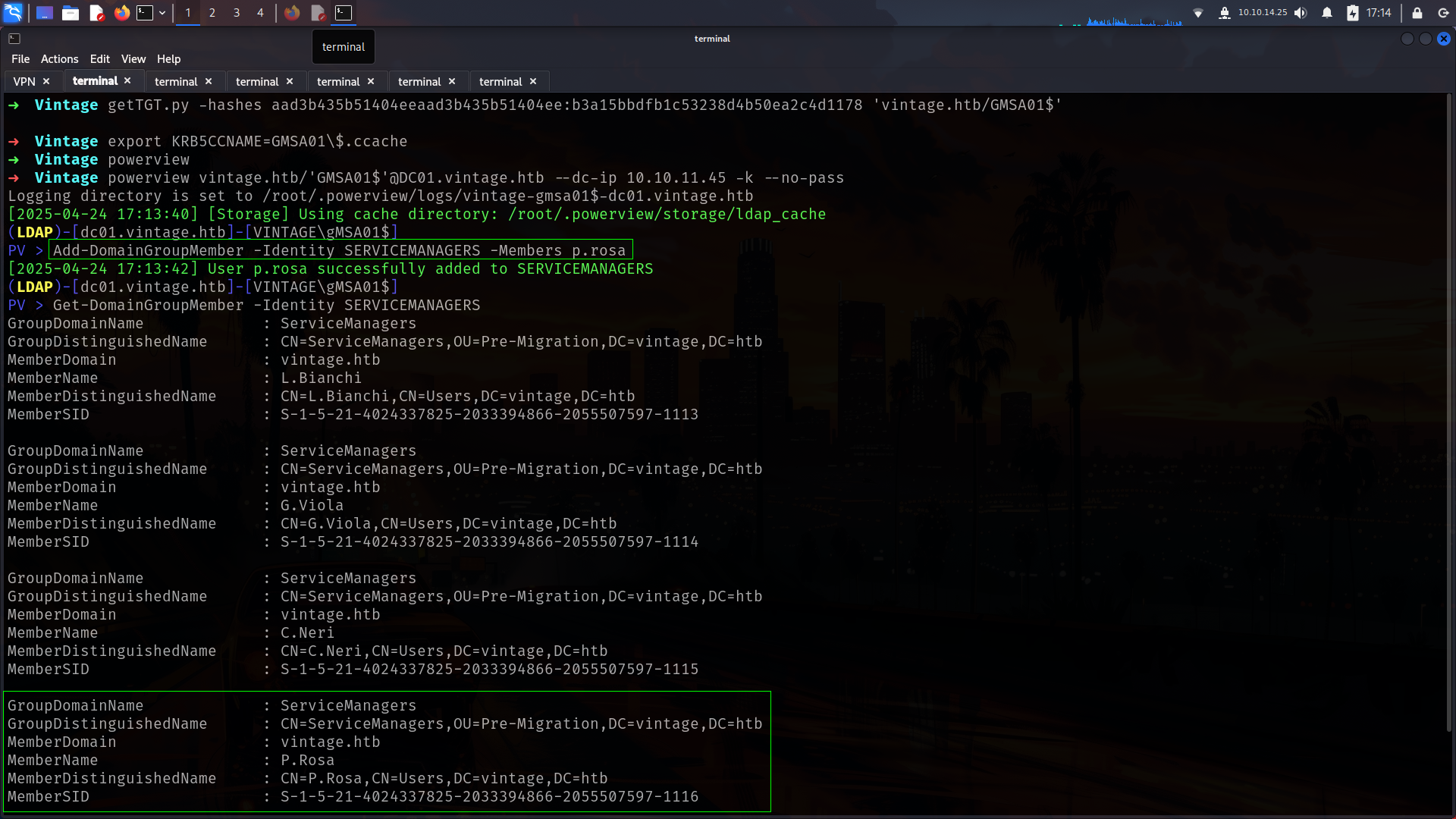Click the SID ending in 1113
This screenshot has width=1456, height=819.
(x=490, y=414)
